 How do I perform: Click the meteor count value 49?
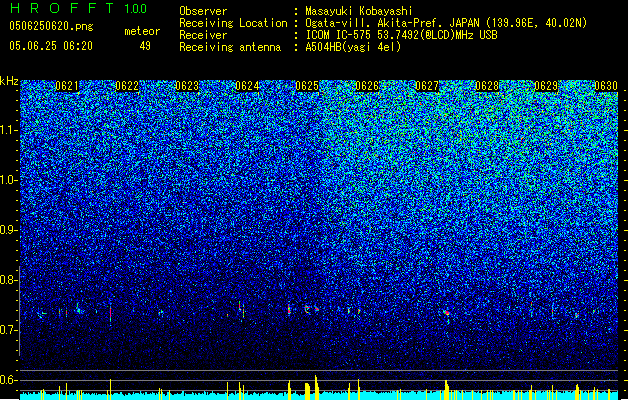coord(145,46)
